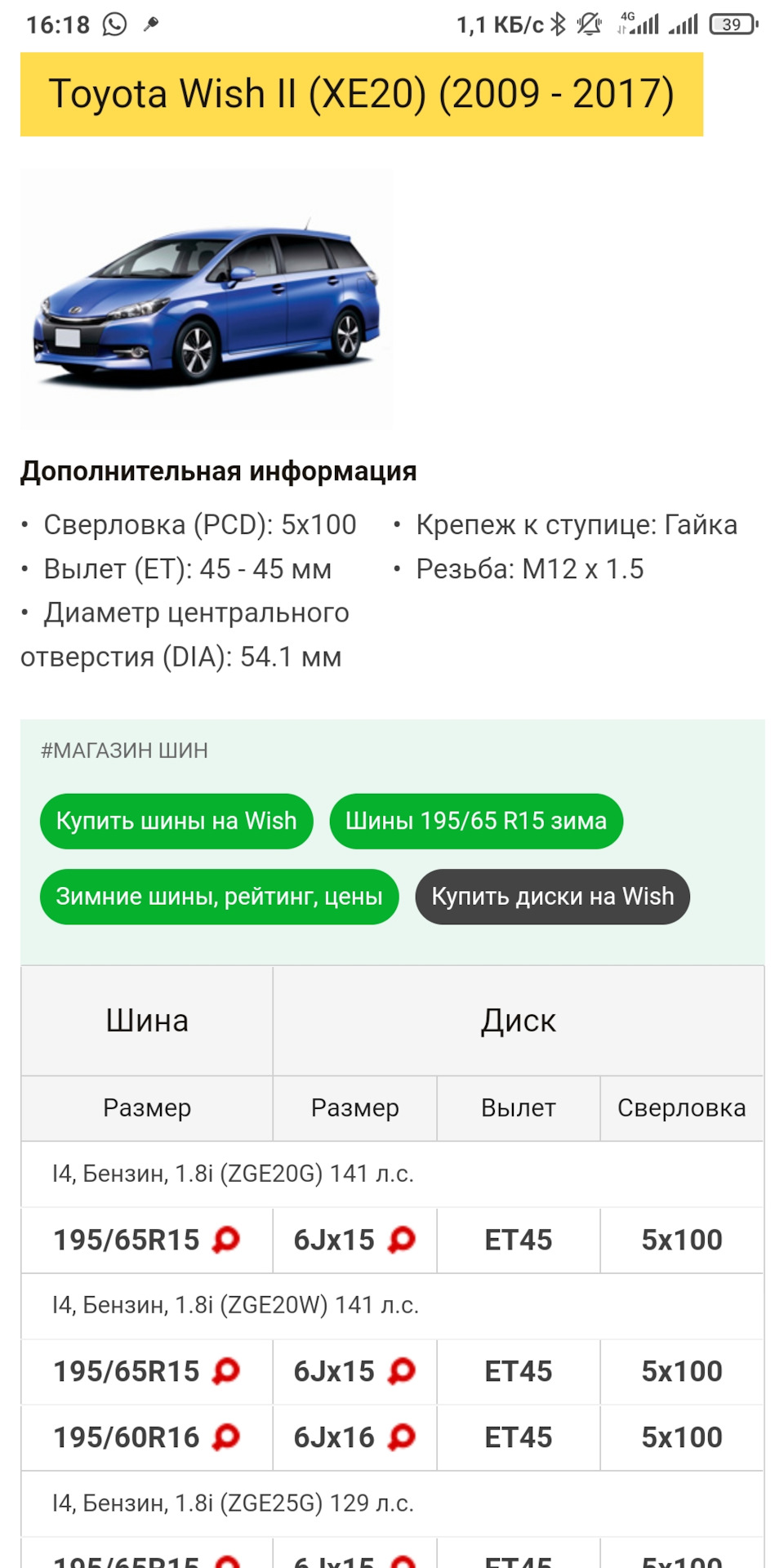Select 195/60R16 tire size link

coord(127,1437)
